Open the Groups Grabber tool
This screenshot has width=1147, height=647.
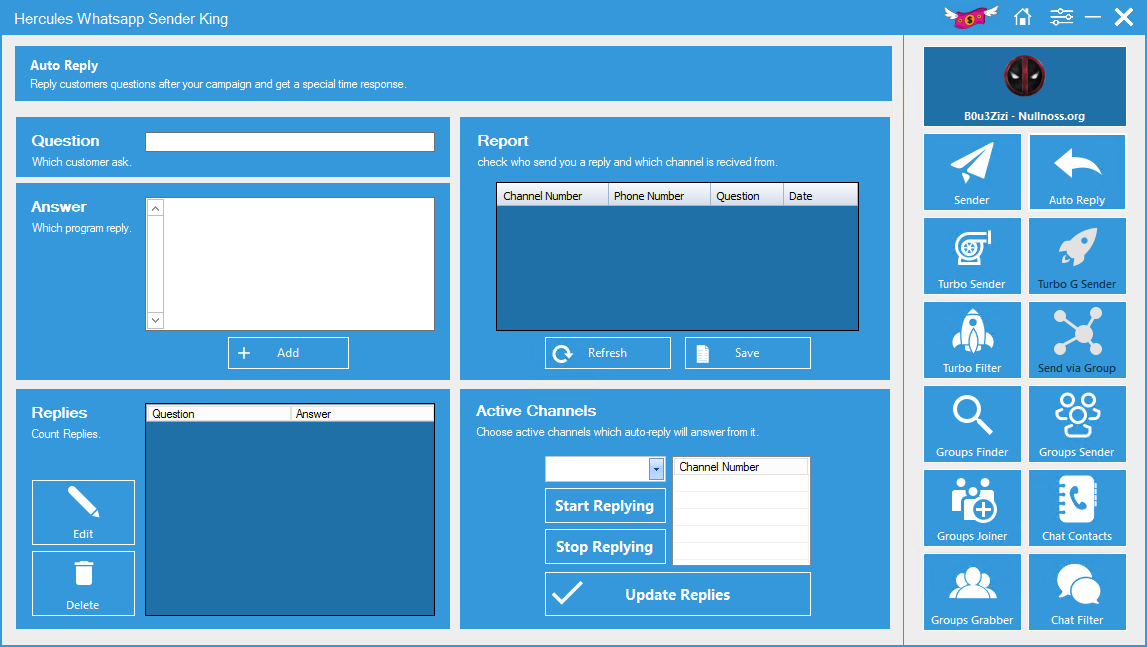[x=972, y=592]
